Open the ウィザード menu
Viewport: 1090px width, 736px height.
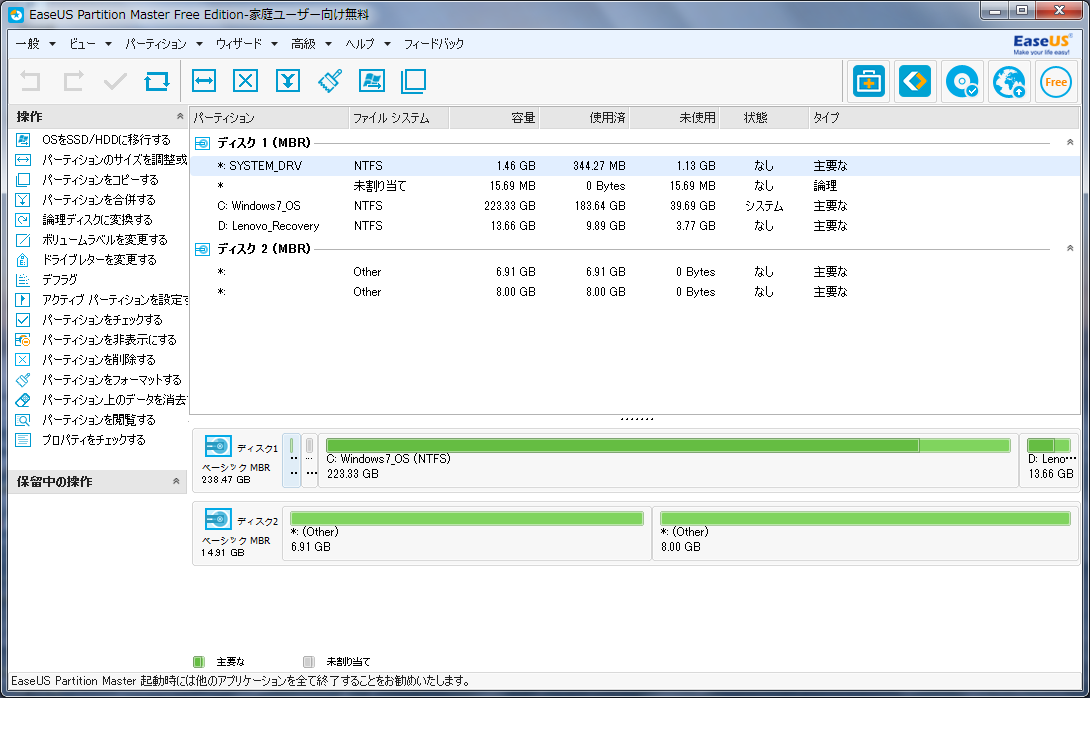(x=247, y=44)
